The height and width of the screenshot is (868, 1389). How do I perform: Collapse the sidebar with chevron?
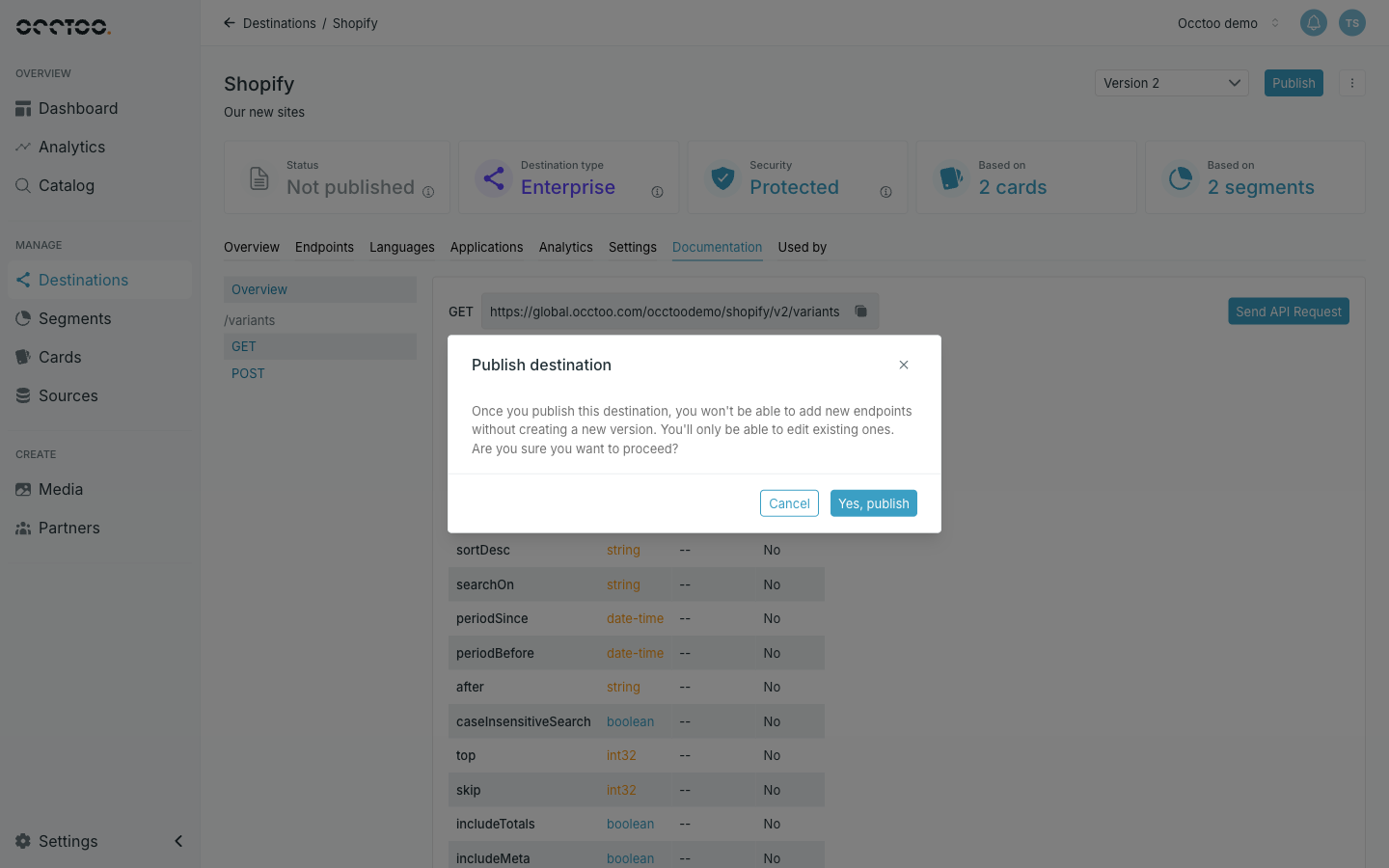pos(178,841)
